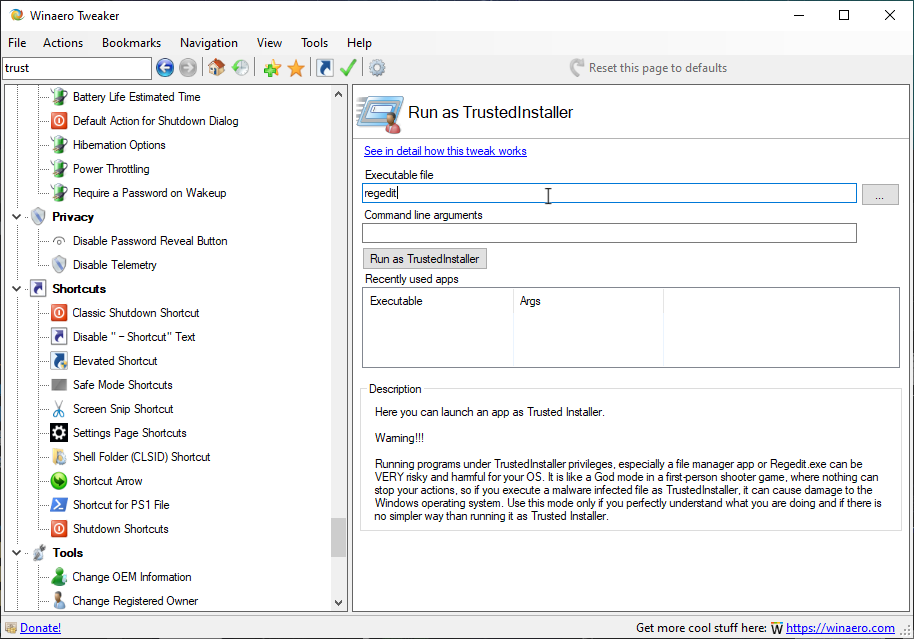Click the tree scroll down arrow
This screenshot has height=639, width=914.
pyautogui.click(x=339, y=603)
